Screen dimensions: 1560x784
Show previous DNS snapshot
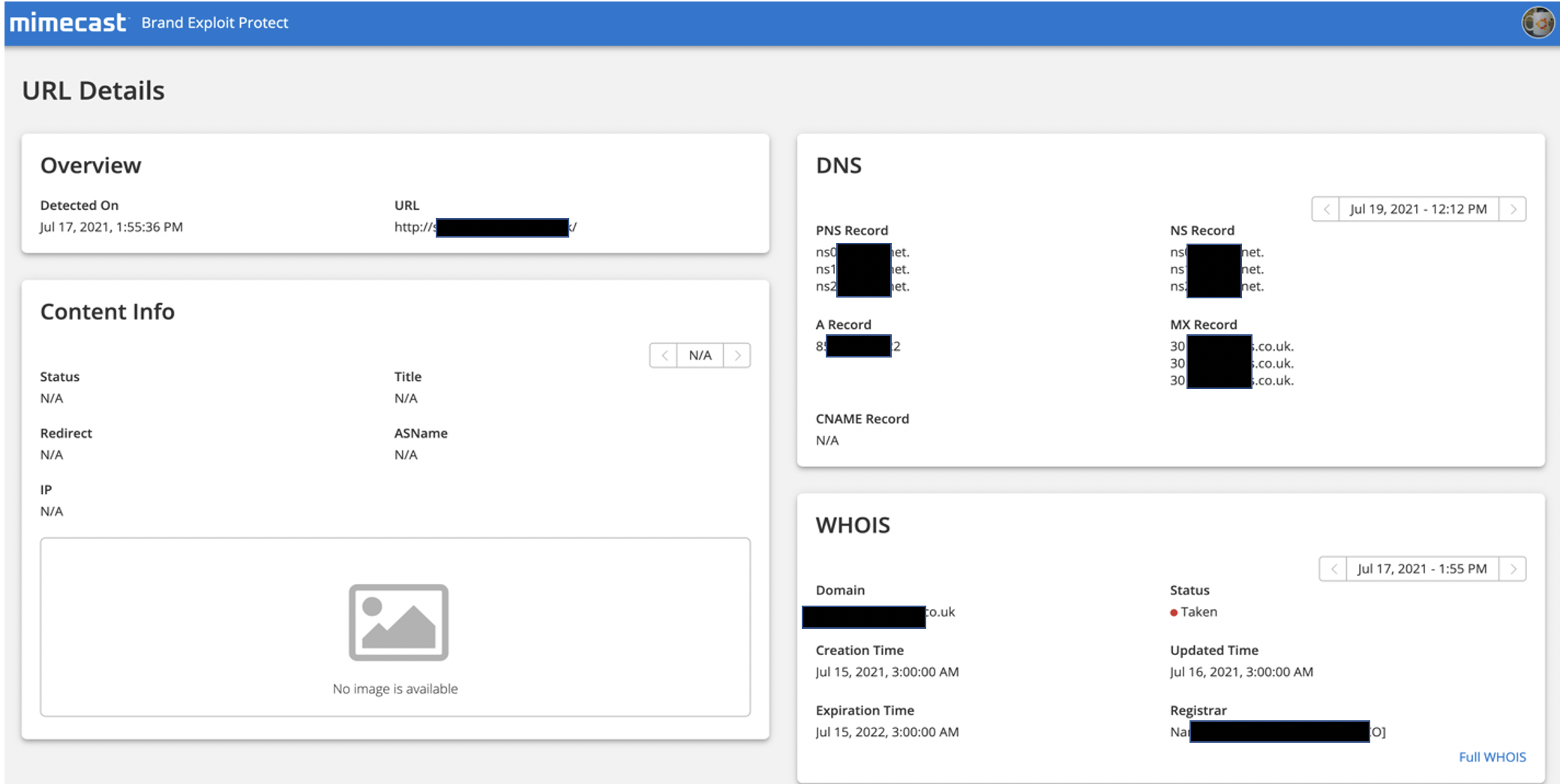click(1325, 209)
